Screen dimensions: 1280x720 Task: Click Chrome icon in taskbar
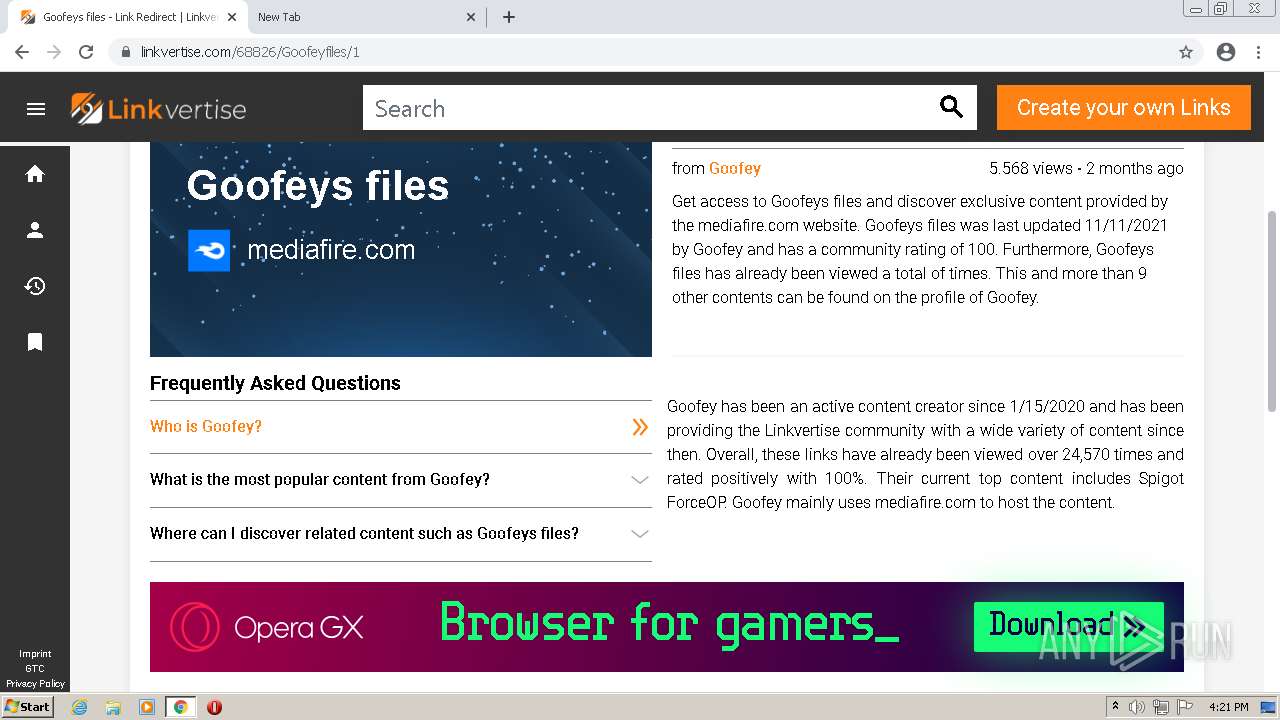[180, 707]
